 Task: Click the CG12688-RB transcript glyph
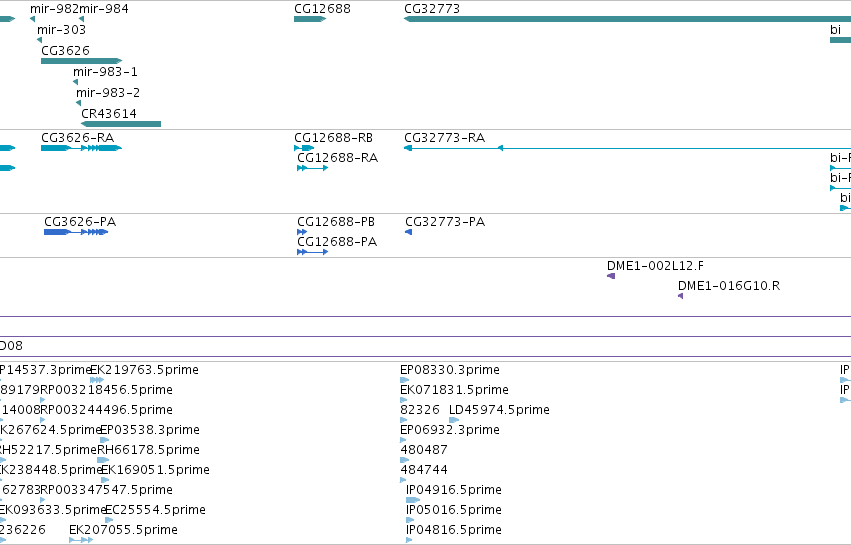(304, 148)
